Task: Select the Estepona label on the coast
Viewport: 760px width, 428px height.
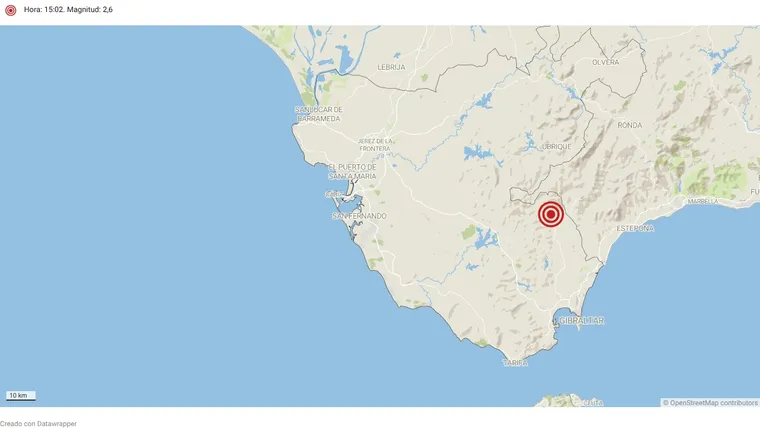Action: pos(635,228)
